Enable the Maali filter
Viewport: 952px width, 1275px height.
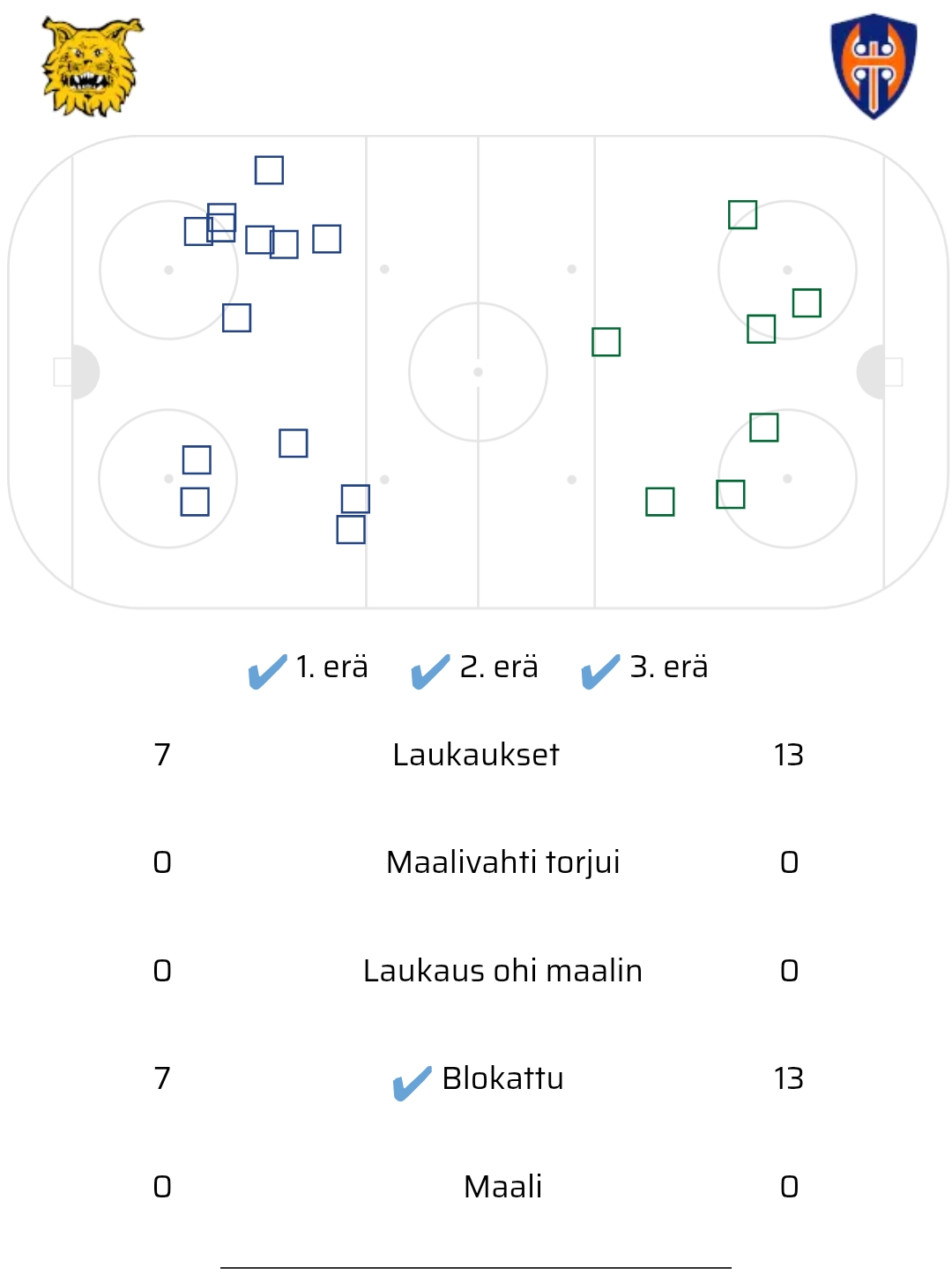[502, 1187]
